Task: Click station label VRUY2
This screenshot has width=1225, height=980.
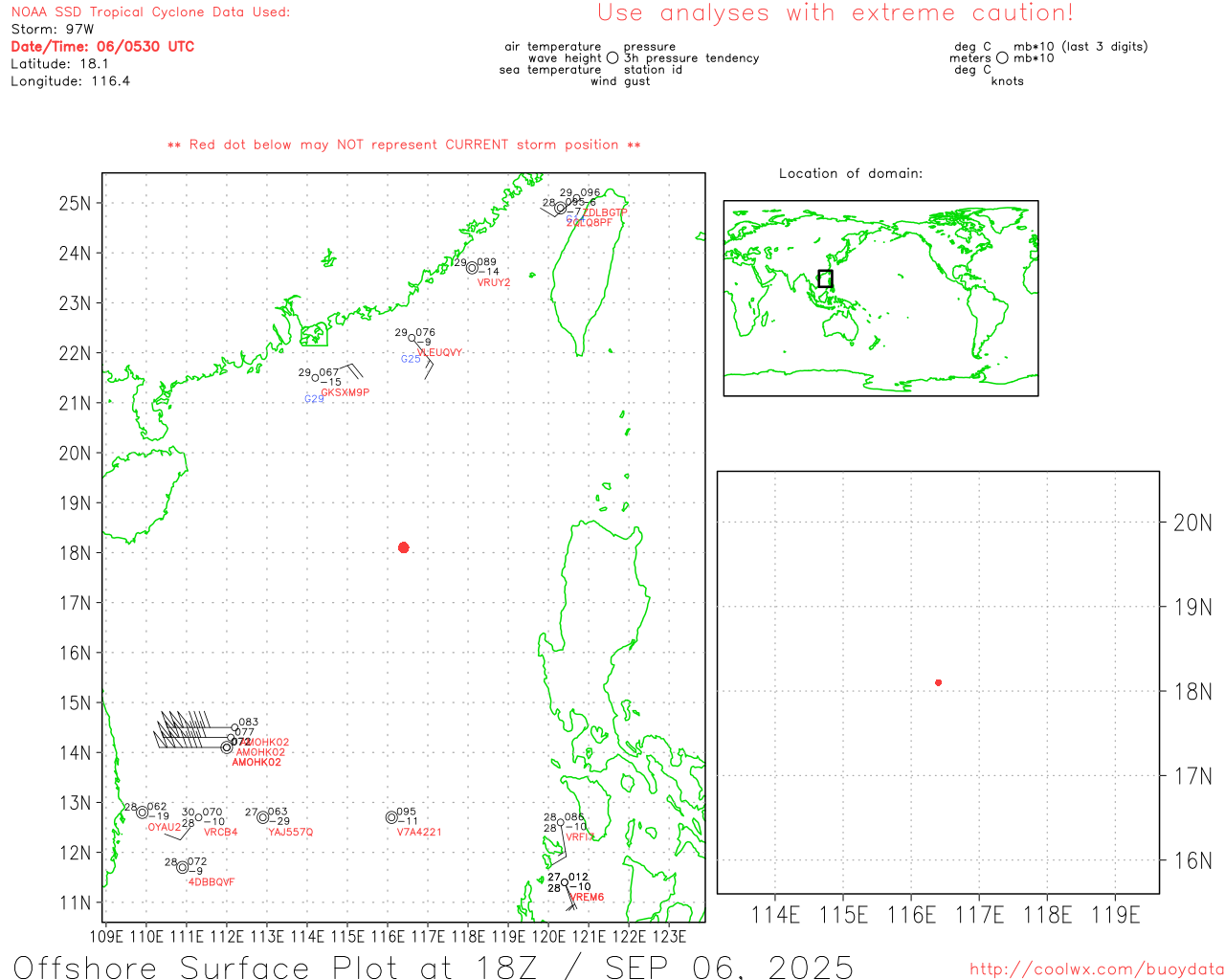Action: tap(494, 283)
